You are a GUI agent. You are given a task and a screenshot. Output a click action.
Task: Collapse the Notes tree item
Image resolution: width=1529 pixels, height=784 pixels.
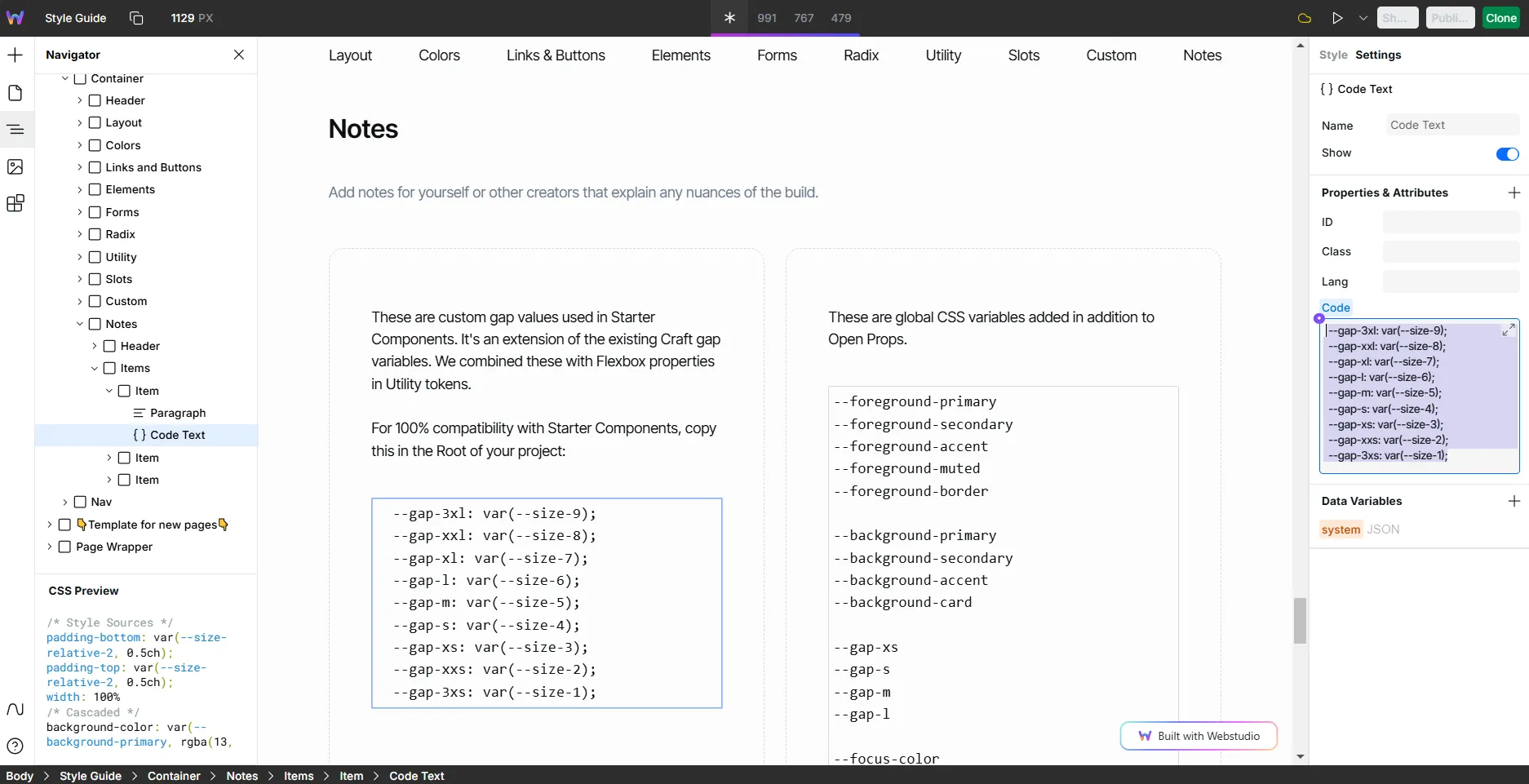click(x=80, y=324)
